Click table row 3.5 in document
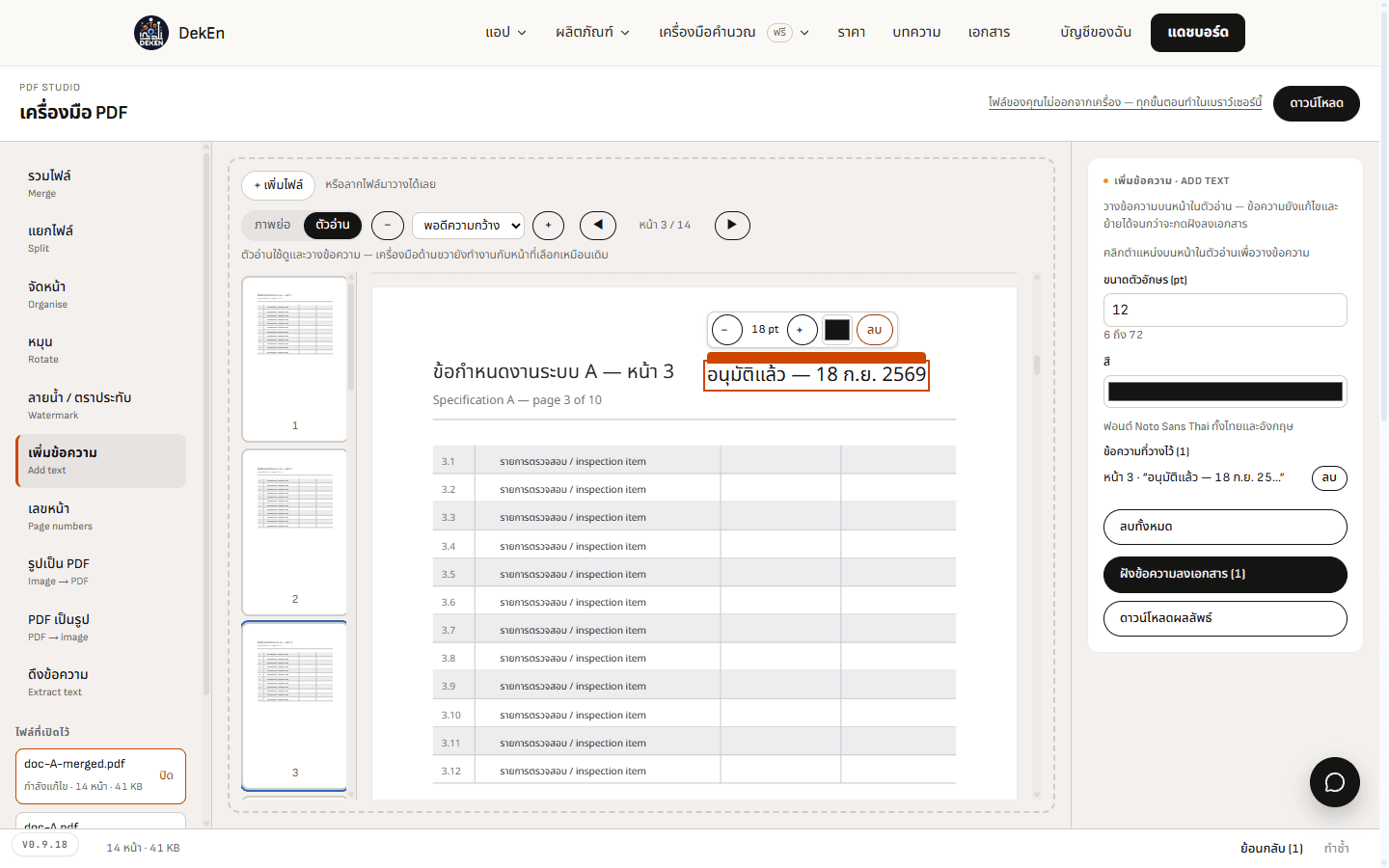The image size is (1389, 868). (x=694, y=574)
